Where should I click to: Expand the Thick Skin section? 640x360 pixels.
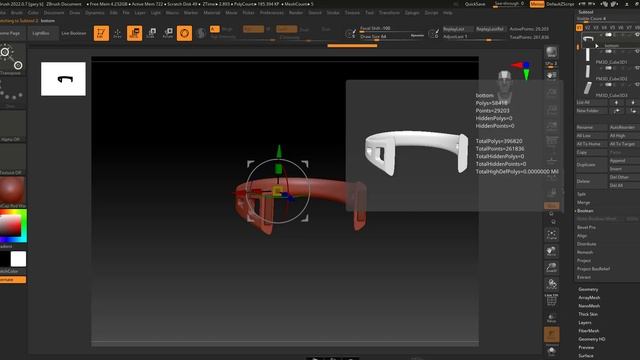pyautogui.click(x=588, y=314)
